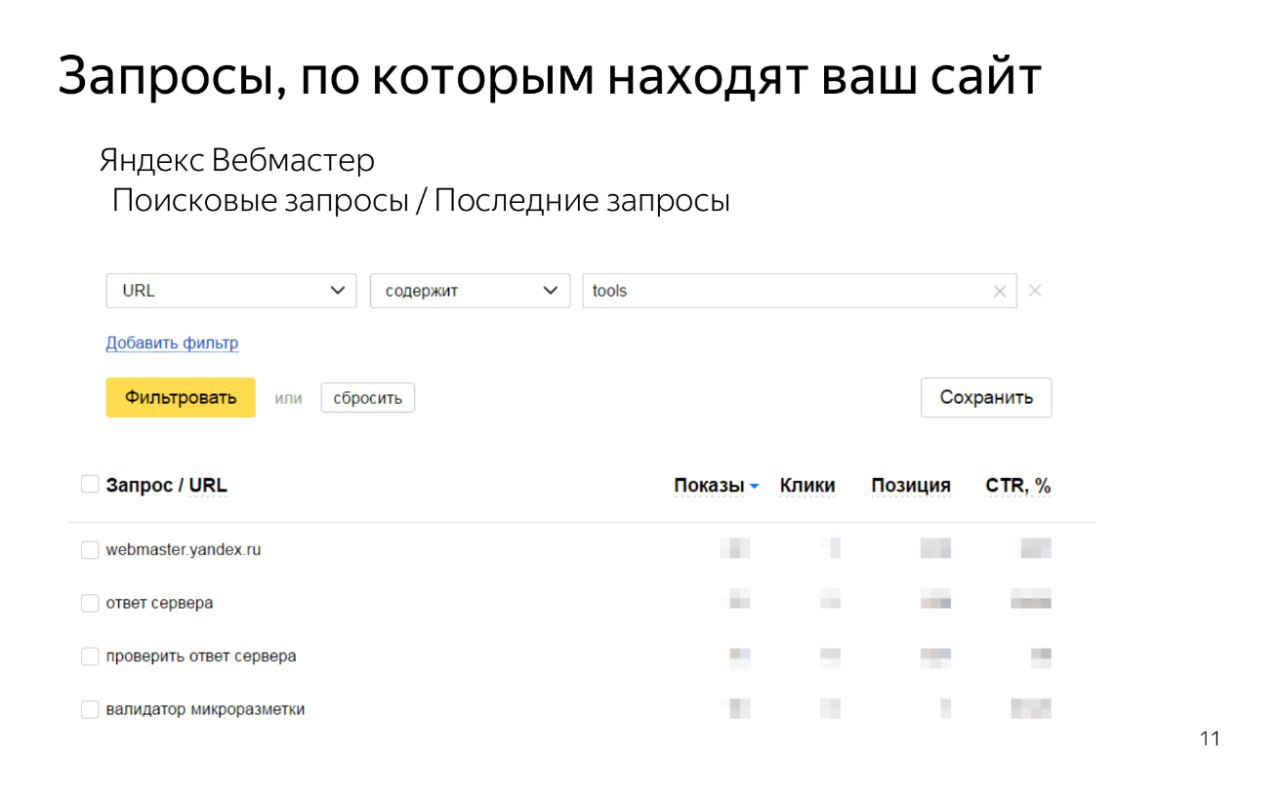Save the filter with Сохранить
Viewport: 1280px width, 796px height.
(x=986, y=397)
